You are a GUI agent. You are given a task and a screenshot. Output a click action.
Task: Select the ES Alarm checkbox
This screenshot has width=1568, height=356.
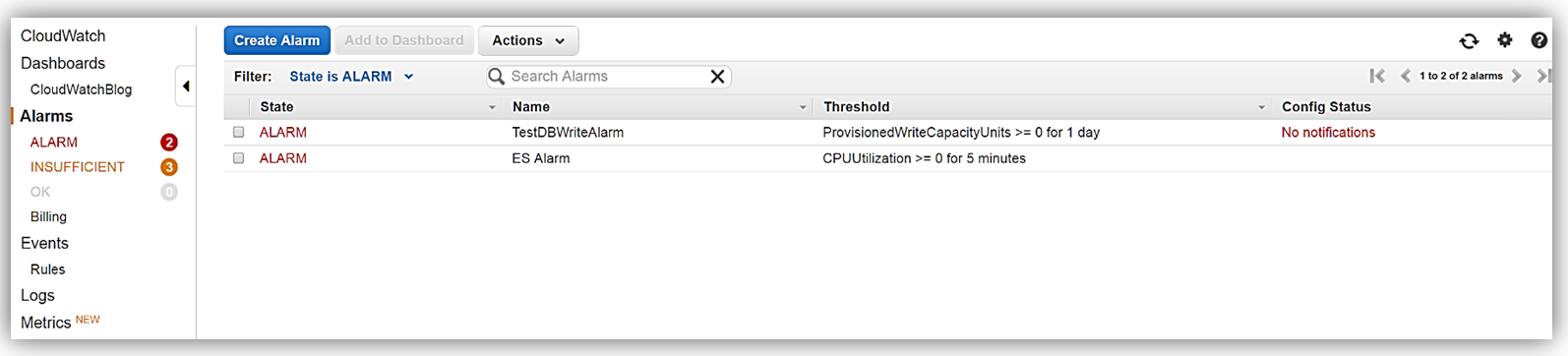point(238,157)
